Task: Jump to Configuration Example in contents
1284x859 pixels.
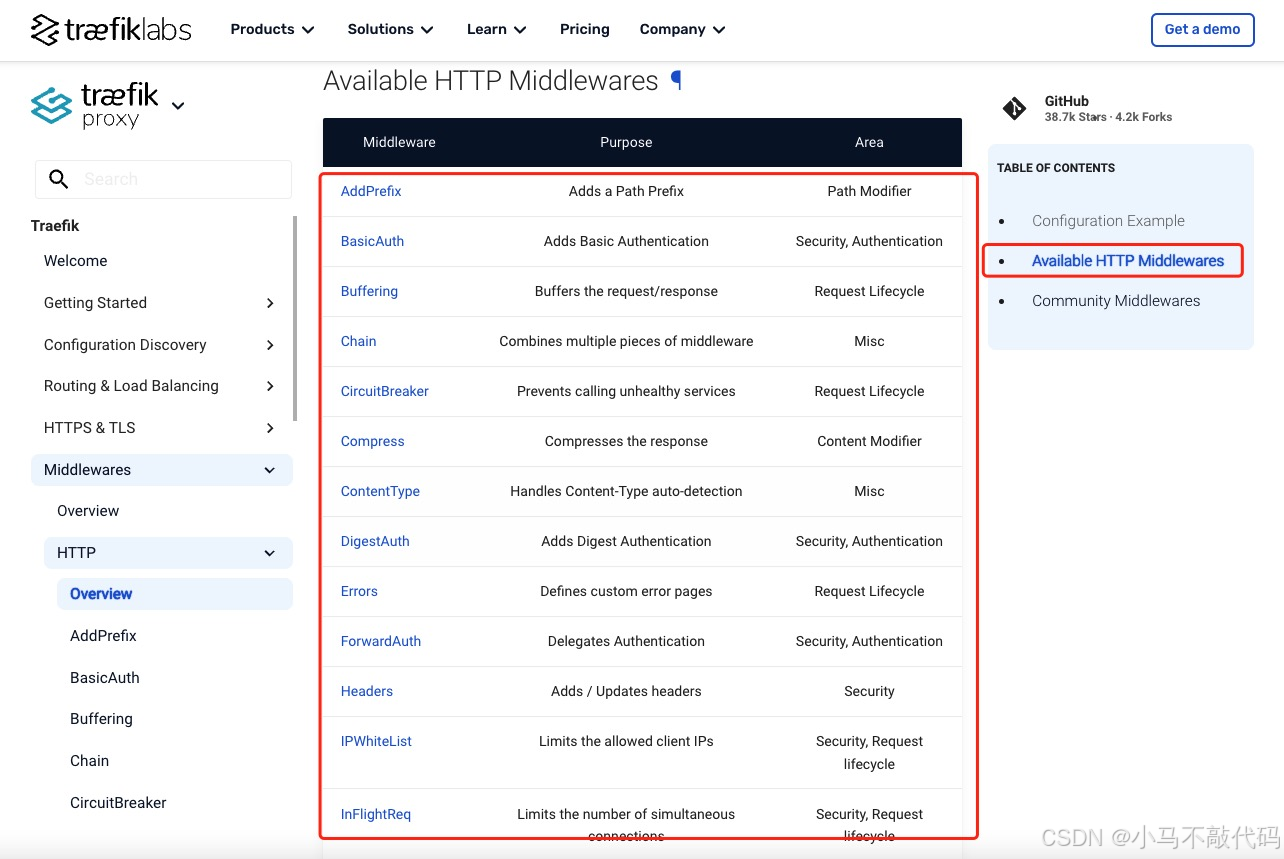Action: [1108, 221]
